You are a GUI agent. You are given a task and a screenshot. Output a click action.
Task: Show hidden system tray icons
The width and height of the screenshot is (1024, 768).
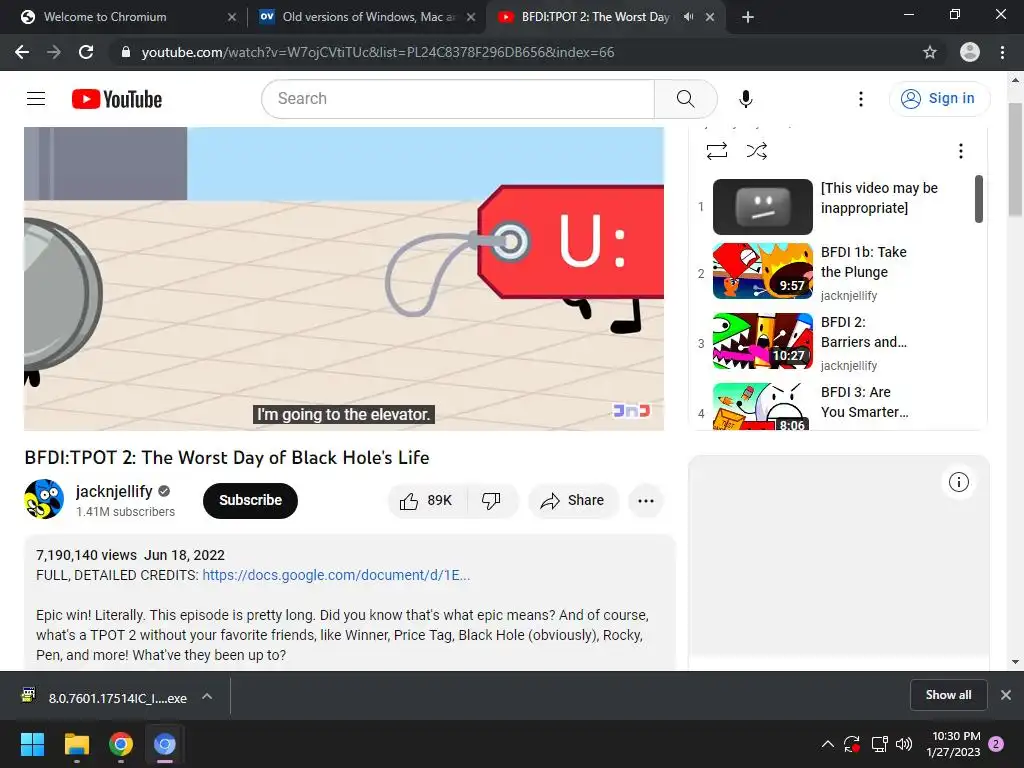point(827,744)
